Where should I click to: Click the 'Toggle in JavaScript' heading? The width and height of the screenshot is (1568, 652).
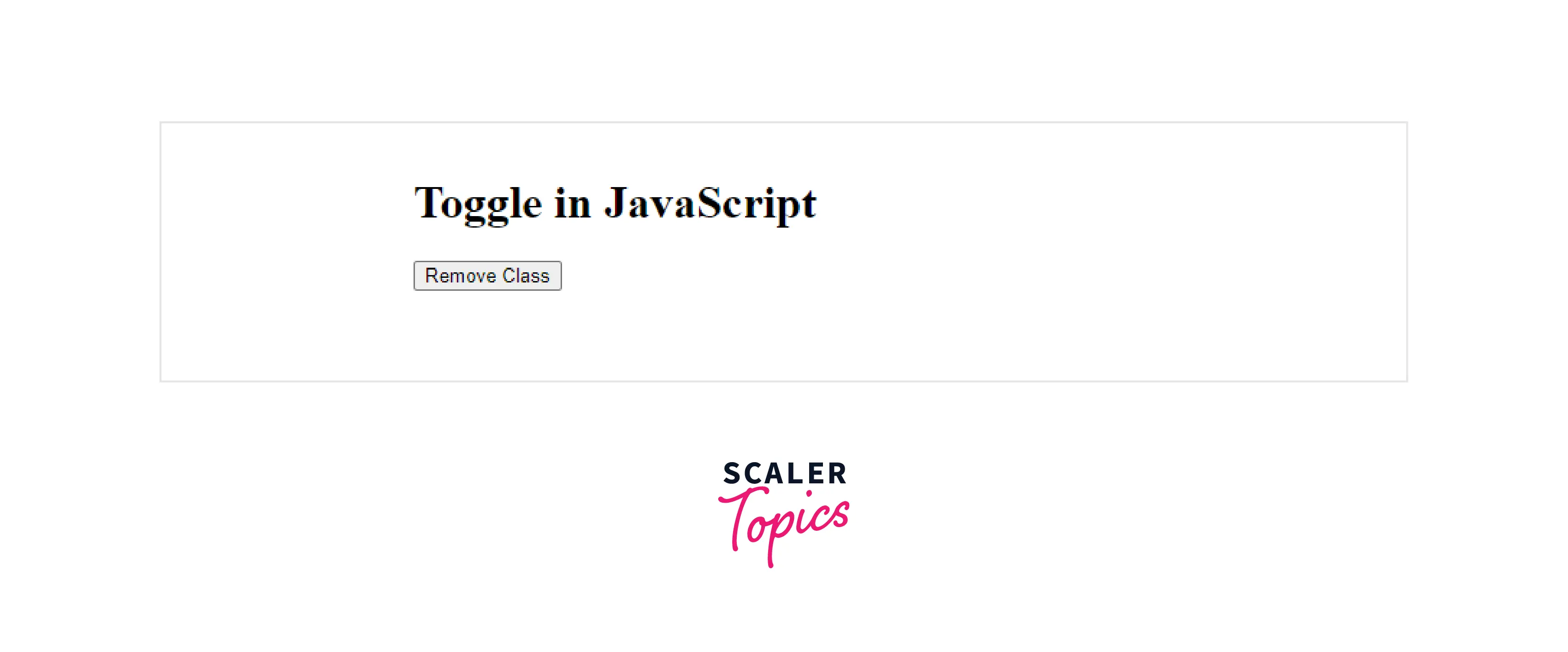(615, 203)
